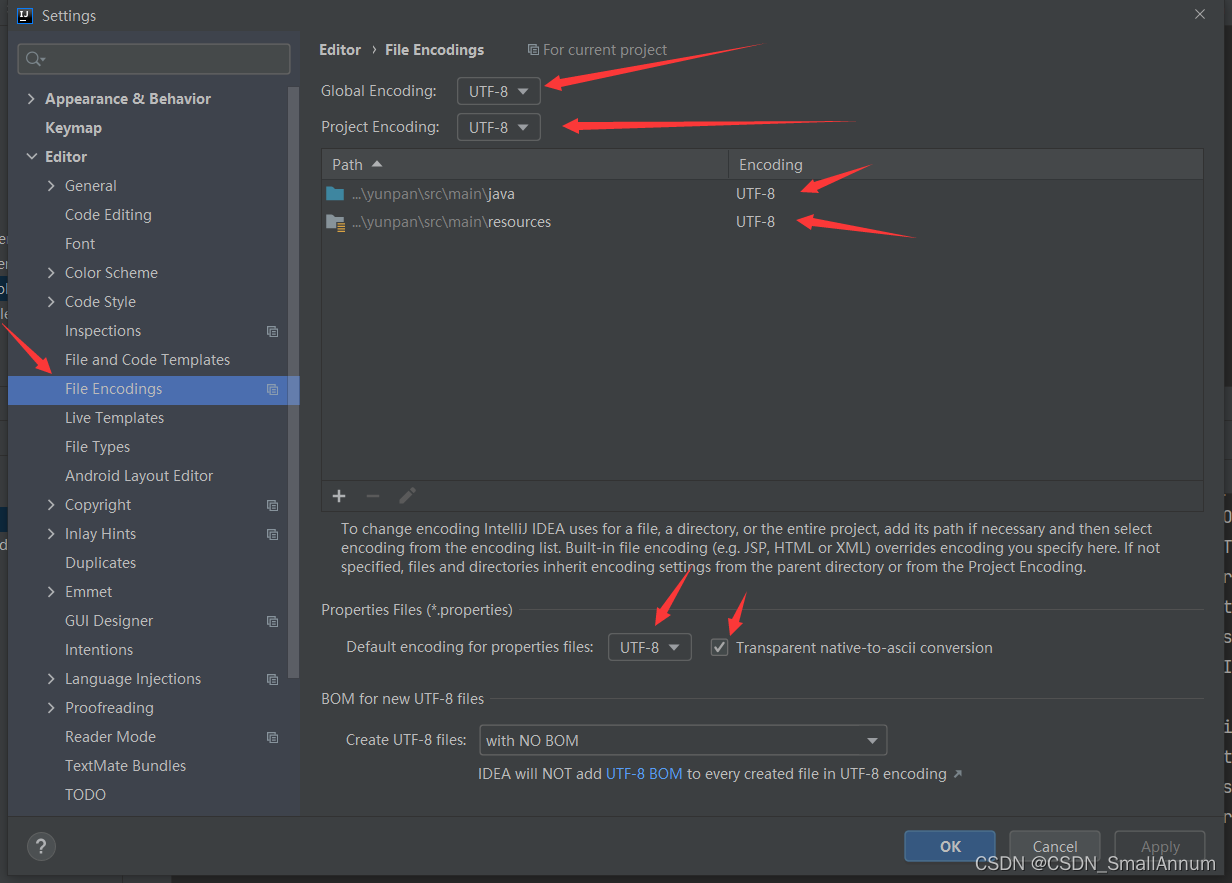The height and width of the screenshot is (883, 1232).
Task: Open File and Code Templates page
Action: click(147, 359)
